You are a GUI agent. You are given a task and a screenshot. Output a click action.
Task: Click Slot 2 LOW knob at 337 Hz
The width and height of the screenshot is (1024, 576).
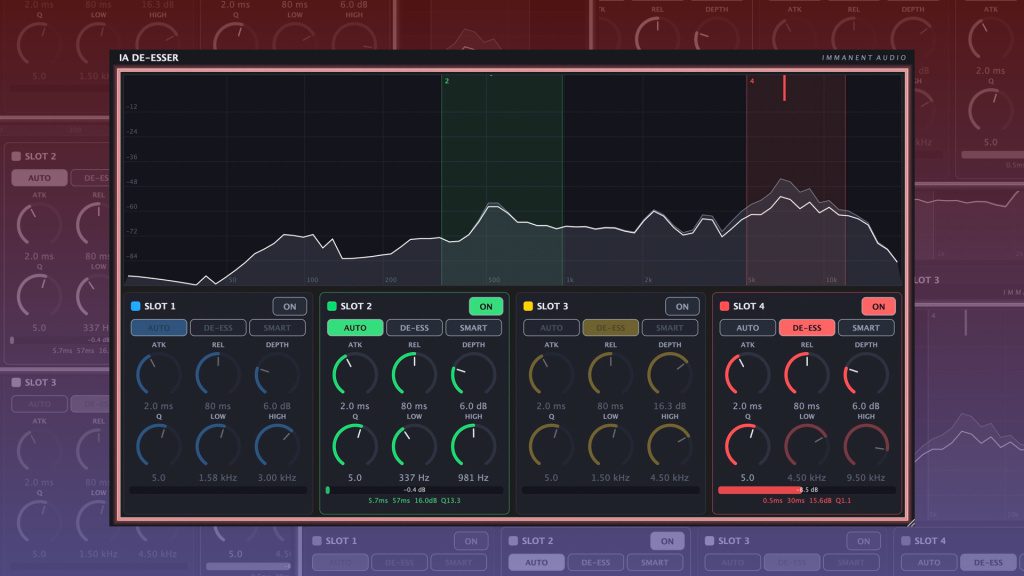pos(414,446)
